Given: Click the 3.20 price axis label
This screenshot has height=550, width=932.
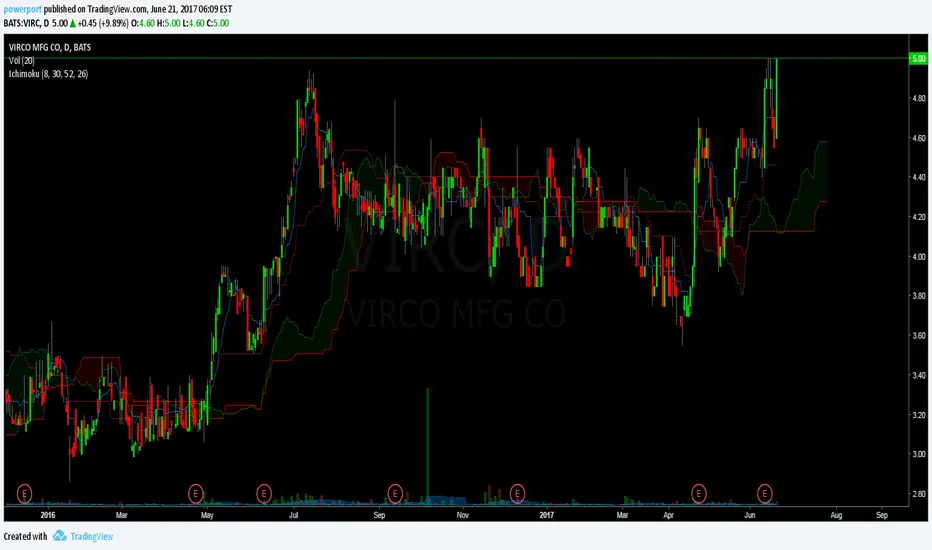Looking at the screenshot, I should [x=918, y=414].
